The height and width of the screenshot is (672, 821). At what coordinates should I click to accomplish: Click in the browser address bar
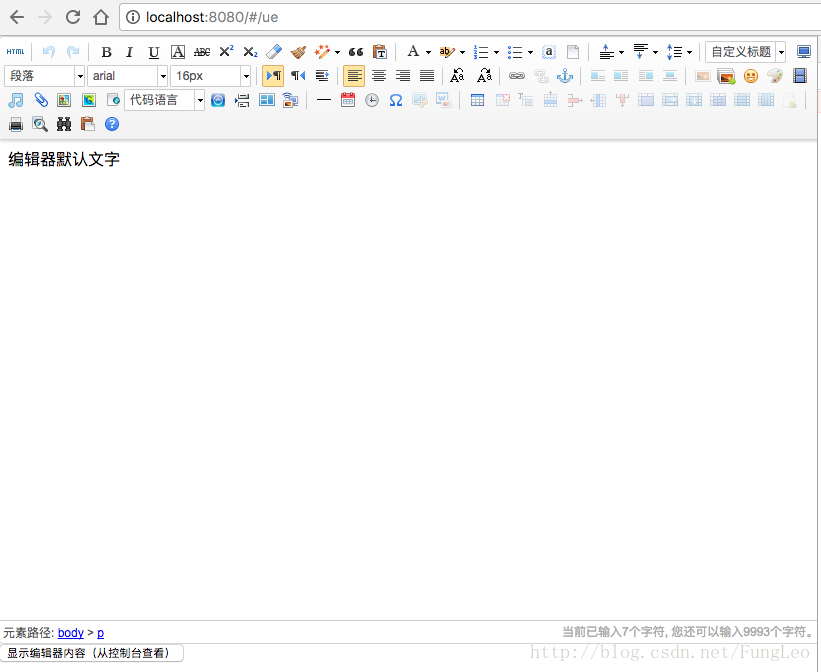(471, 17)
